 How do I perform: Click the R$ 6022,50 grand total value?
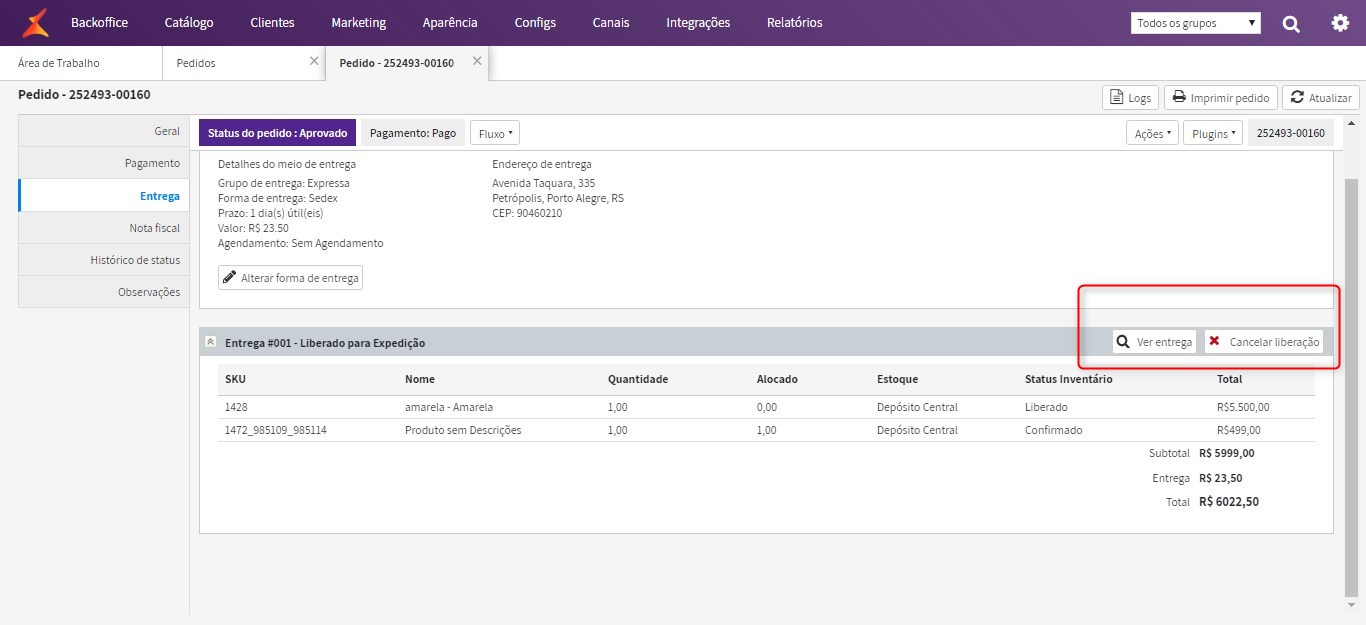pos(1229,502)
